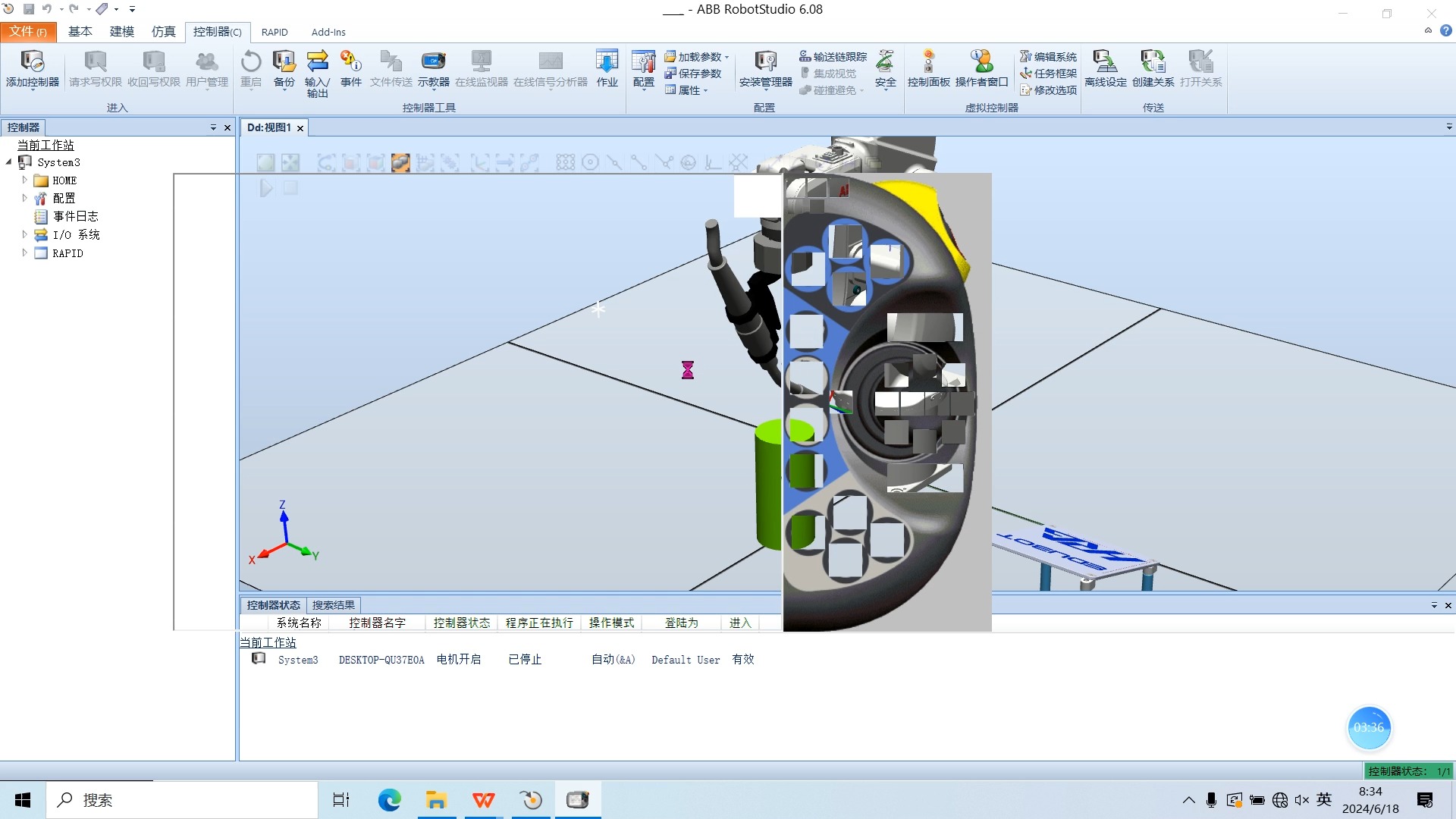The width and height of the screenshot is (1456, 819).
Task: Switch to the 基本 ribbon tab
Action: pyautogui.click(x=80, y=32)
